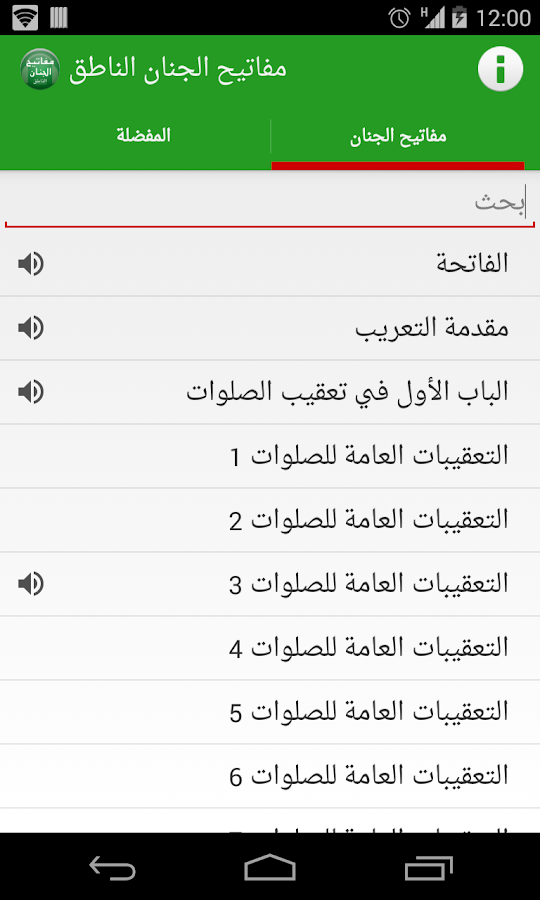Open التعقيبات العامة للصلوات 5
This screenshot has width=540, height=900.
[x=270, y=712]
